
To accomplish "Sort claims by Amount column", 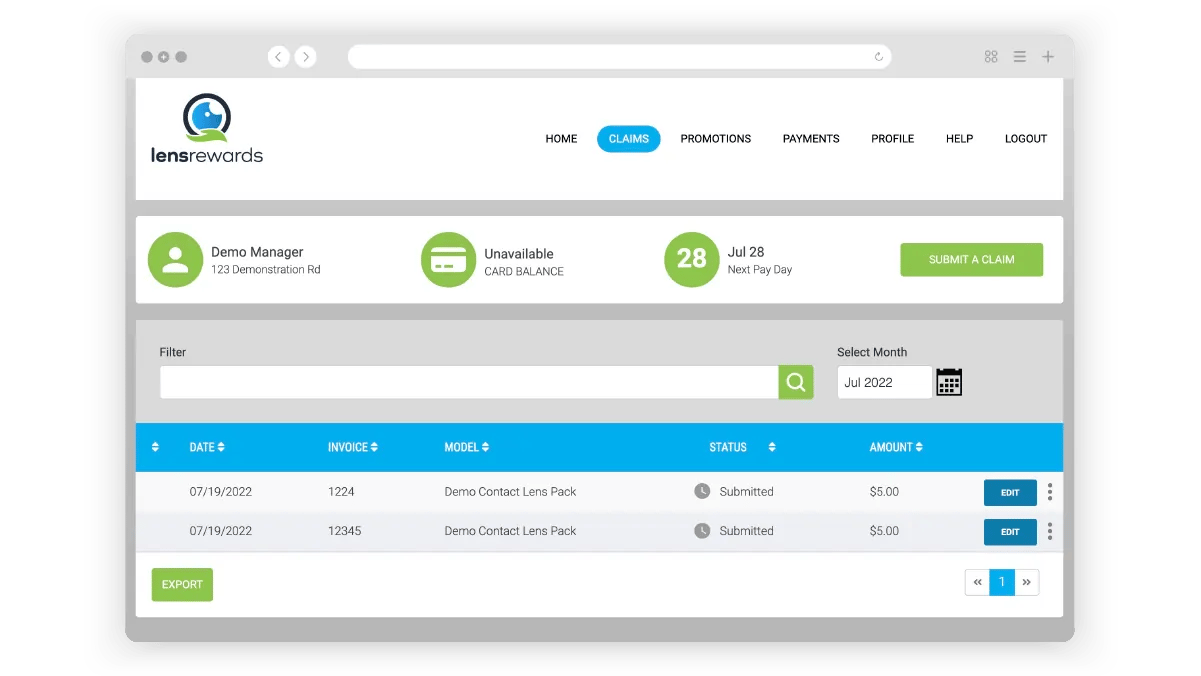I will tap(895, 447).
